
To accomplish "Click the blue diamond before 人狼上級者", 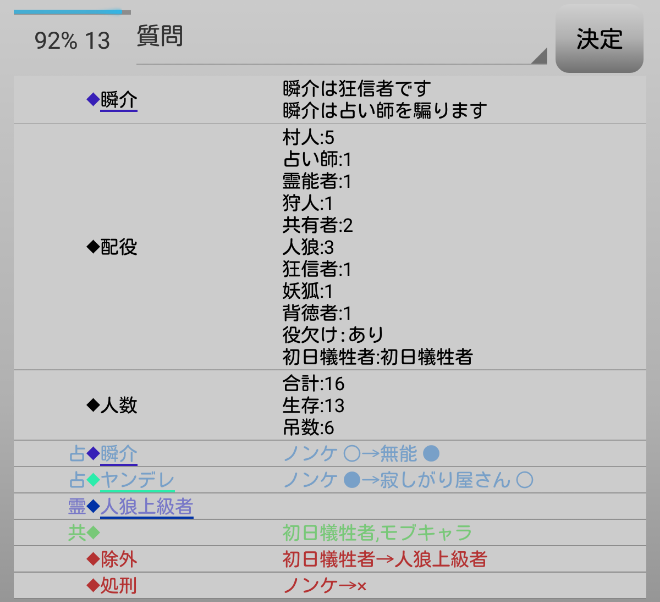I will 94,506.
